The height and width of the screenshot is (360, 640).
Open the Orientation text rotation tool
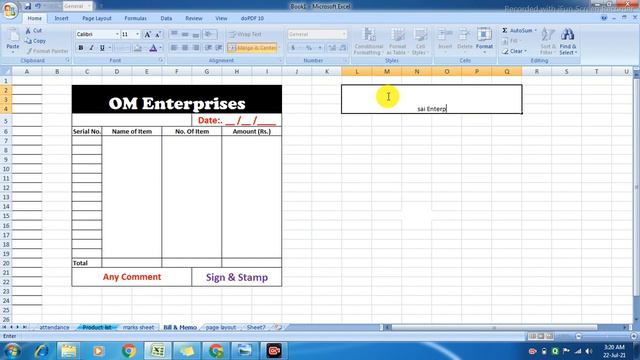[x=210, y=34]
